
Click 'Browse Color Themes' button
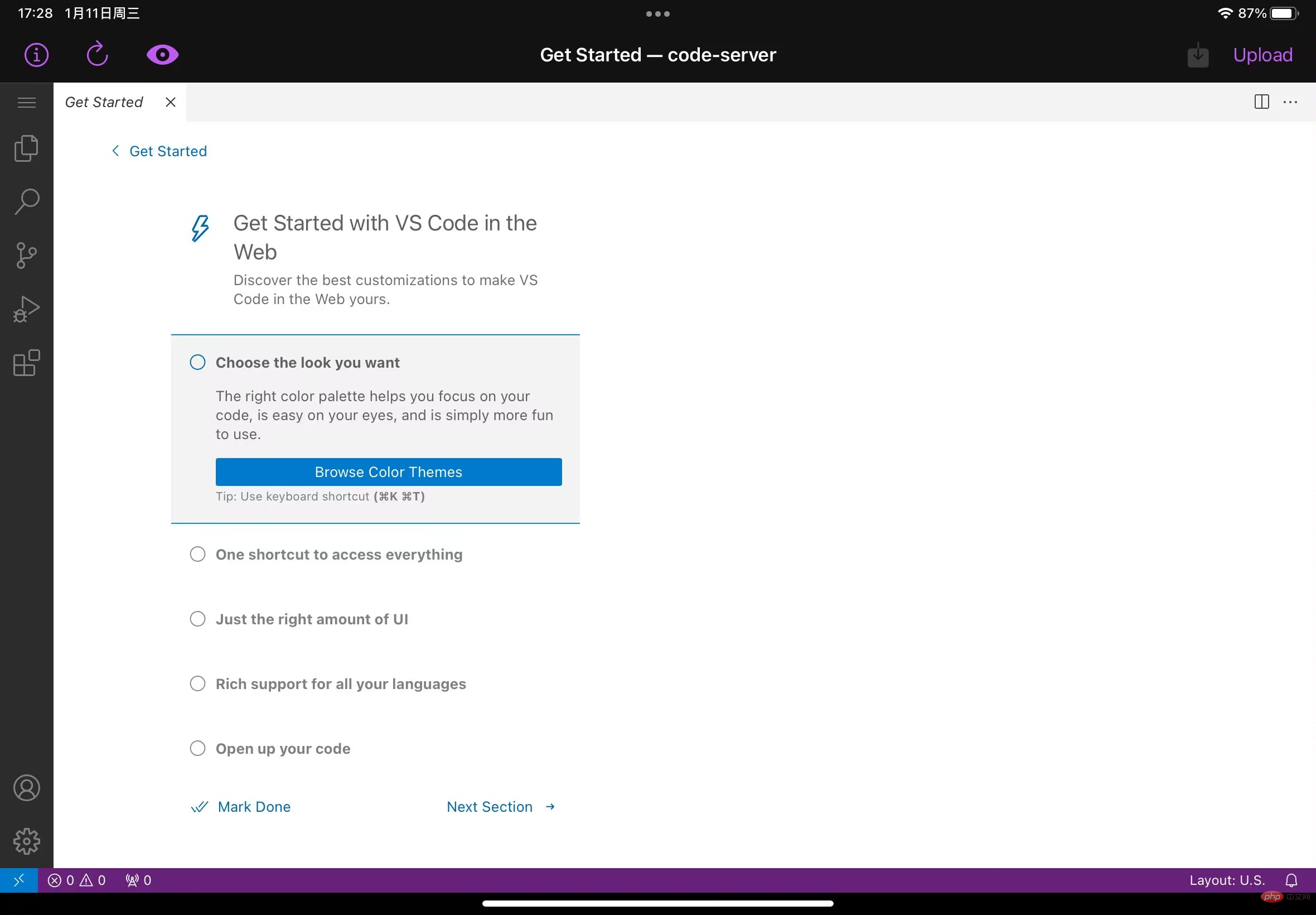(388, 472)
